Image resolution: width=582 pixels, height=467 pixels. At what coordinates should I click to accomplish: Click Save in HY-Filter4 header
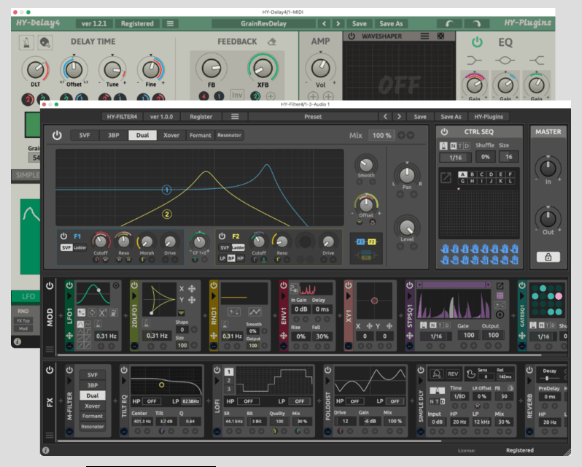coord(420,117)
